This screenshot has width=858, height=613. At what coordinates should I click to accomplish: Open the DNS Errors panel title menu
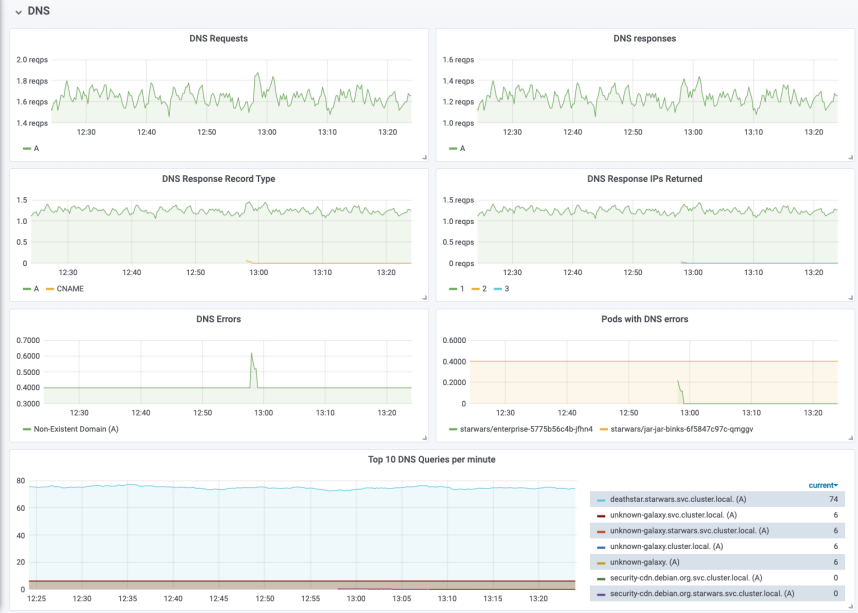click(218, 319)
